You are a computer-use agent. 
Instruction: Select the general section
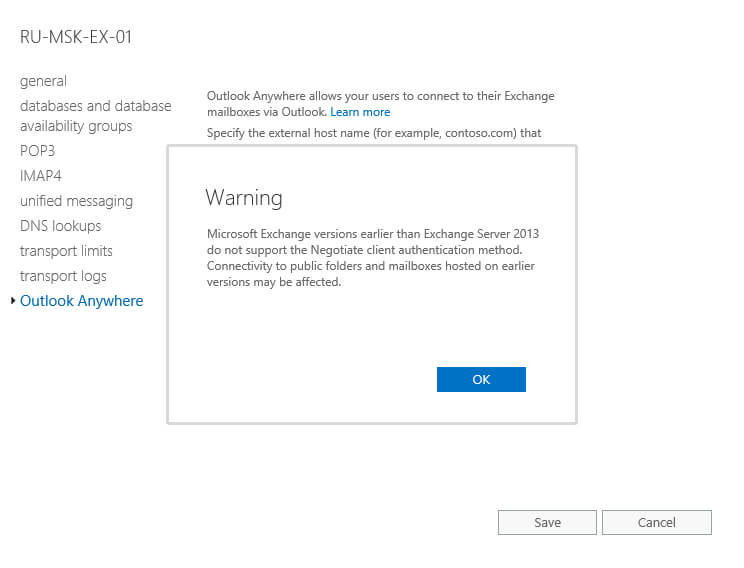[43, 81]
